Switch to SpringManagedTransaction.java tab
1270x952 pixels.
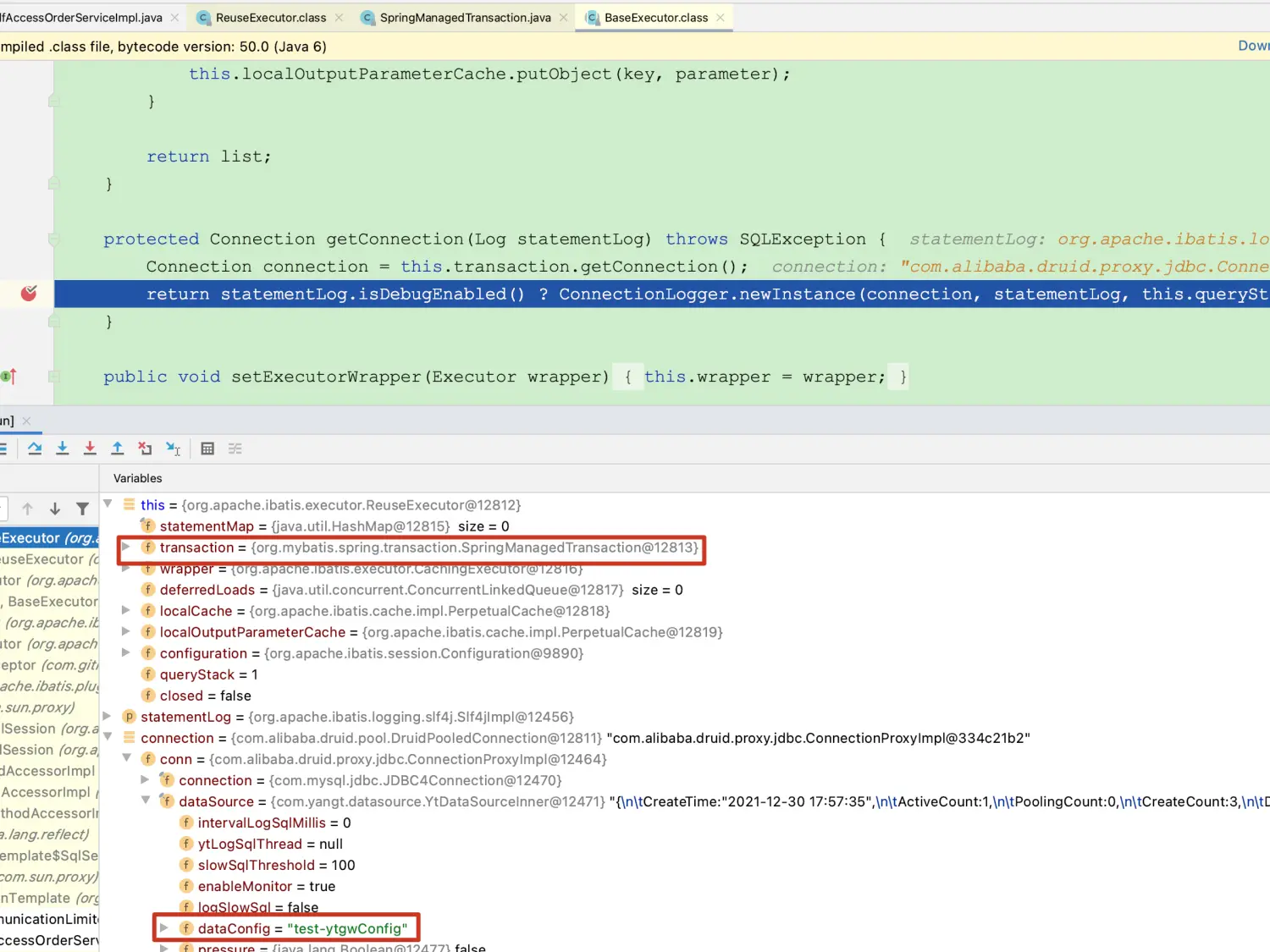pyautogui.click(x=465, y=18)
